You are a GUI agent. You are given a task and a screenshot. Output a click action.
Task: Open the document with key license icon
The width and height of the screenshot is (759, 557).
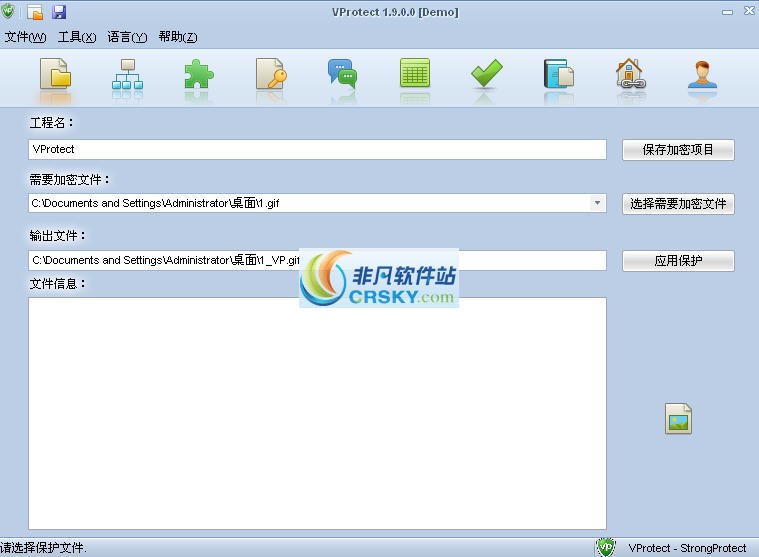tap(271, 74)
